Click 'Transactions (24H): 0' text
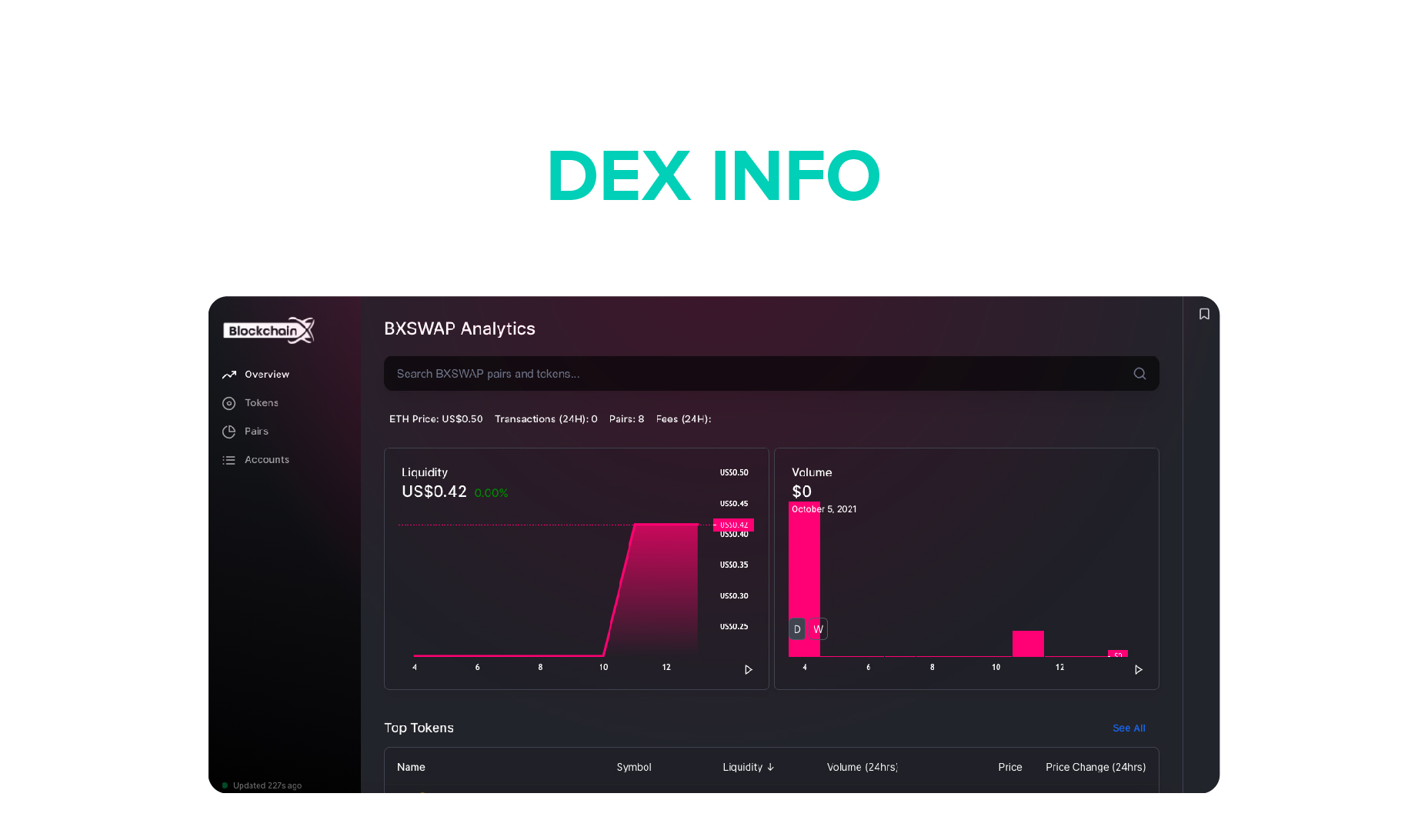This screenshot has height=840, width=1428. [x=546, y=419]
